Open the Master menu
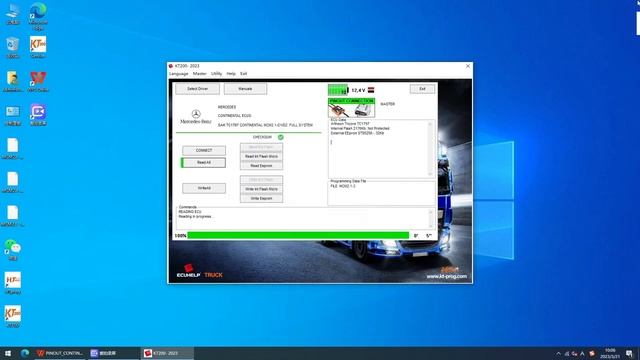The width and height of the screenshot is (640, 360). click(200, 74)
